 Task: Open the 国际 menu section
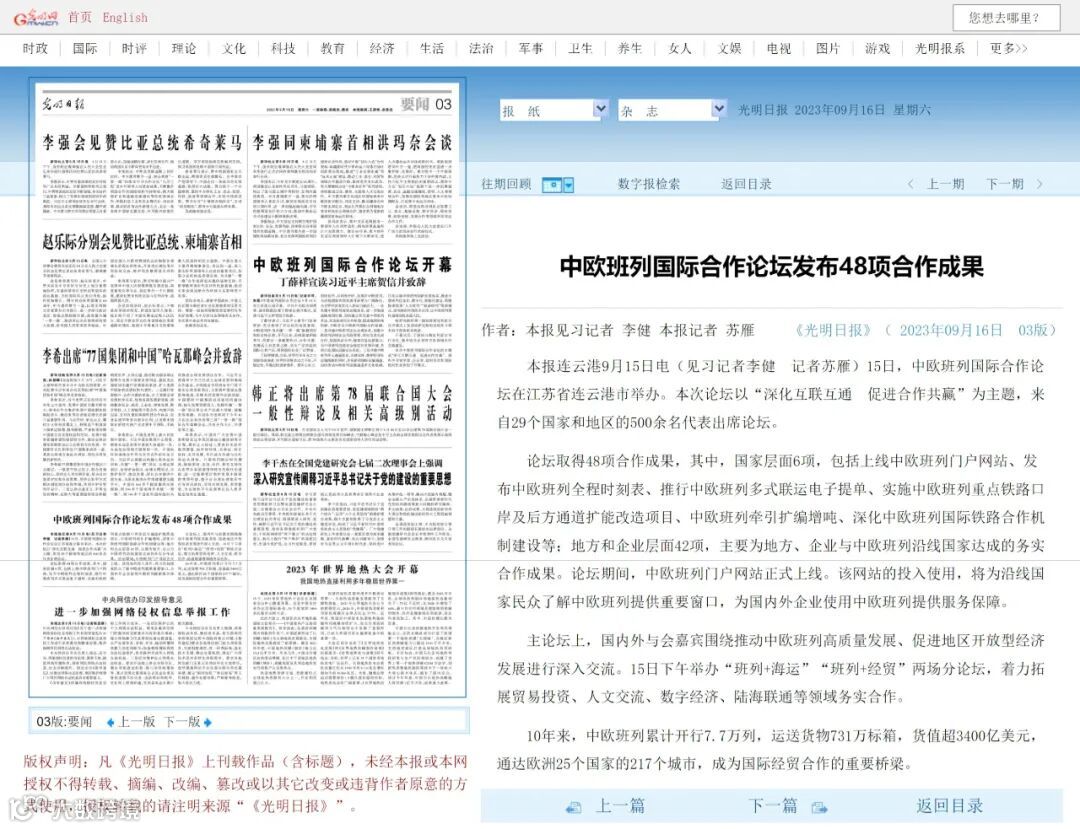tap(85, 48)
